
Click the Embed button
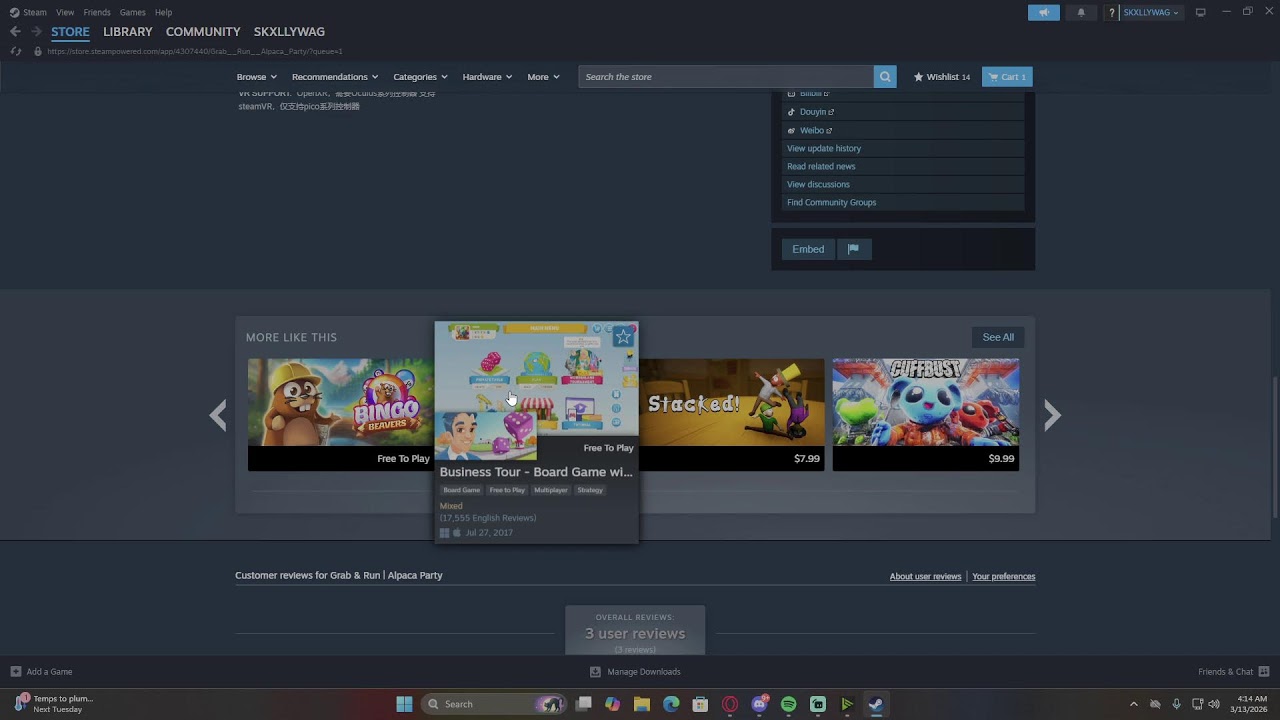[x=808, y=249]
